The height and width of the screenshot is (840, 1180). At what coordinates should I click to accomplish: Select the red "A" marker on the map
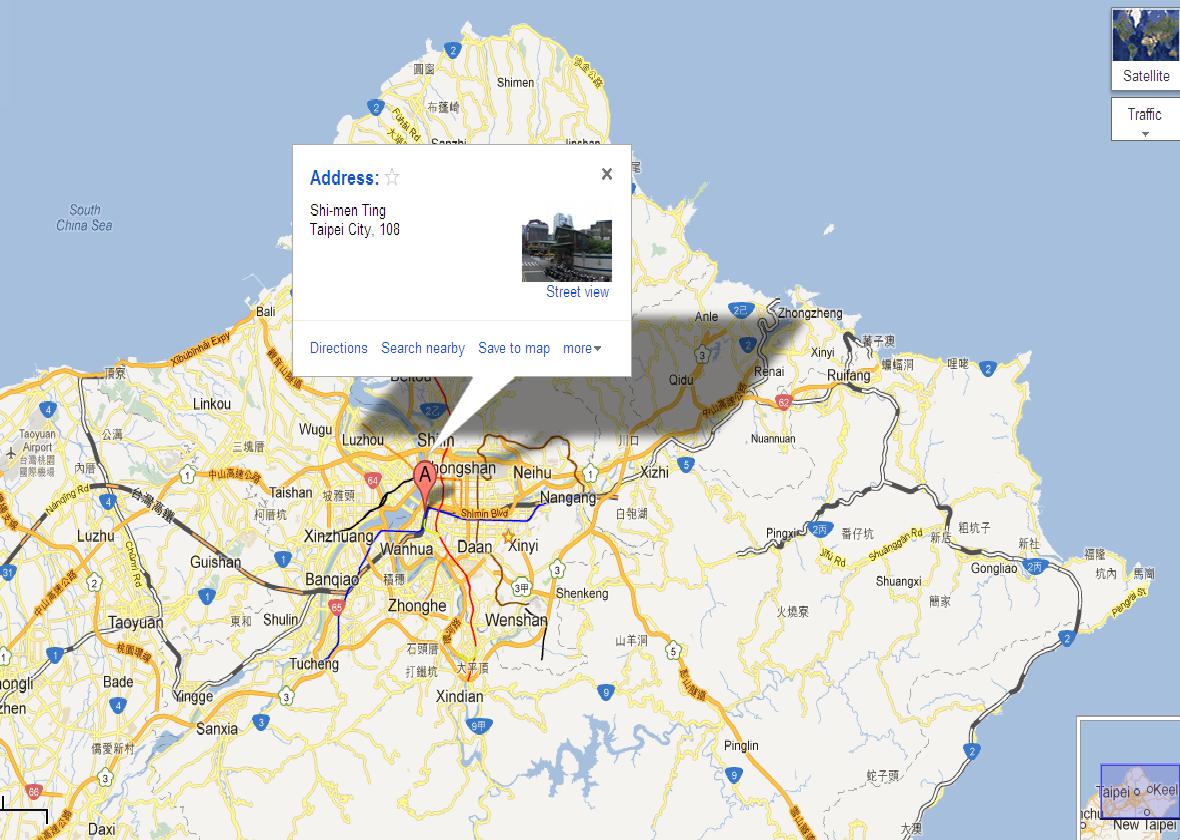pos(424,472)
